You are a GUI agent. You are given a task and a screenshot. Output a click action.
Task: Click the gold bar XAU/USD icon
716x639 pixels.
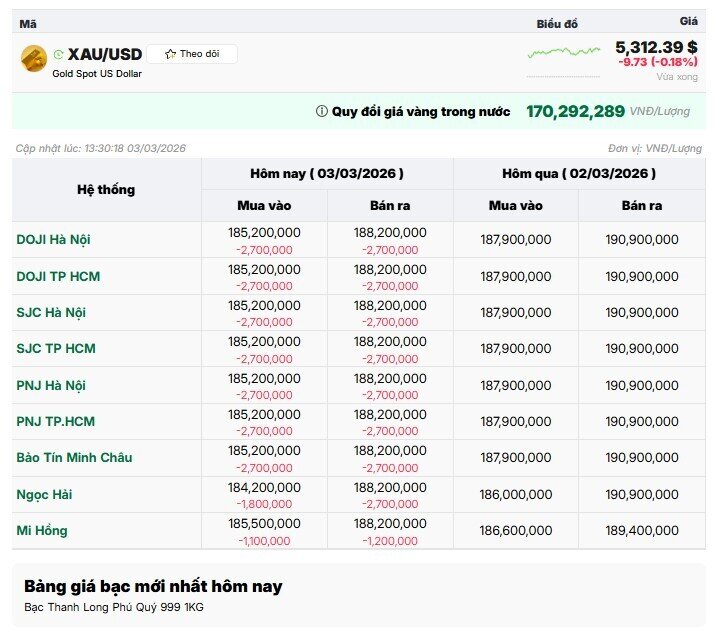(34, 59)
